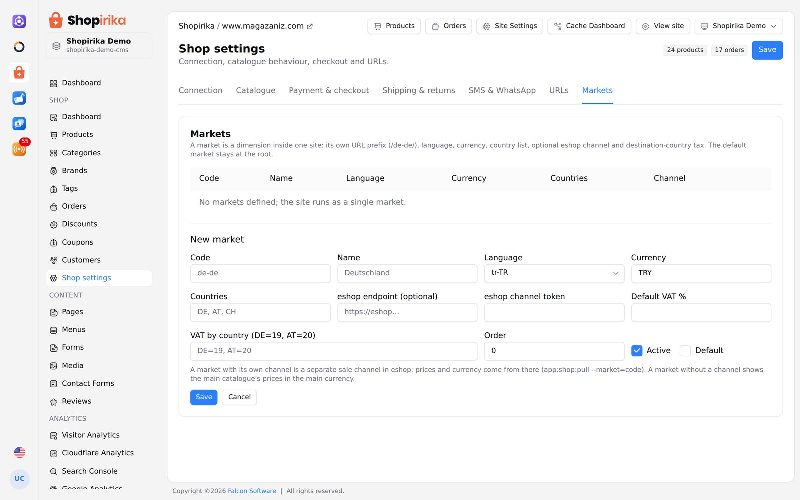Click the US flag language icon

tap(19, 452)
